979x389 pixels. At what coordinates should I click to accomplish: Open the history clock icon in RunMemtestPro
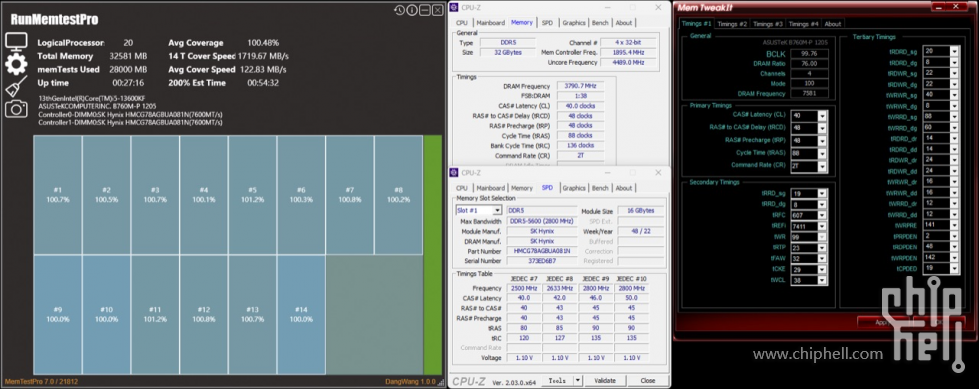pos(400,9)
